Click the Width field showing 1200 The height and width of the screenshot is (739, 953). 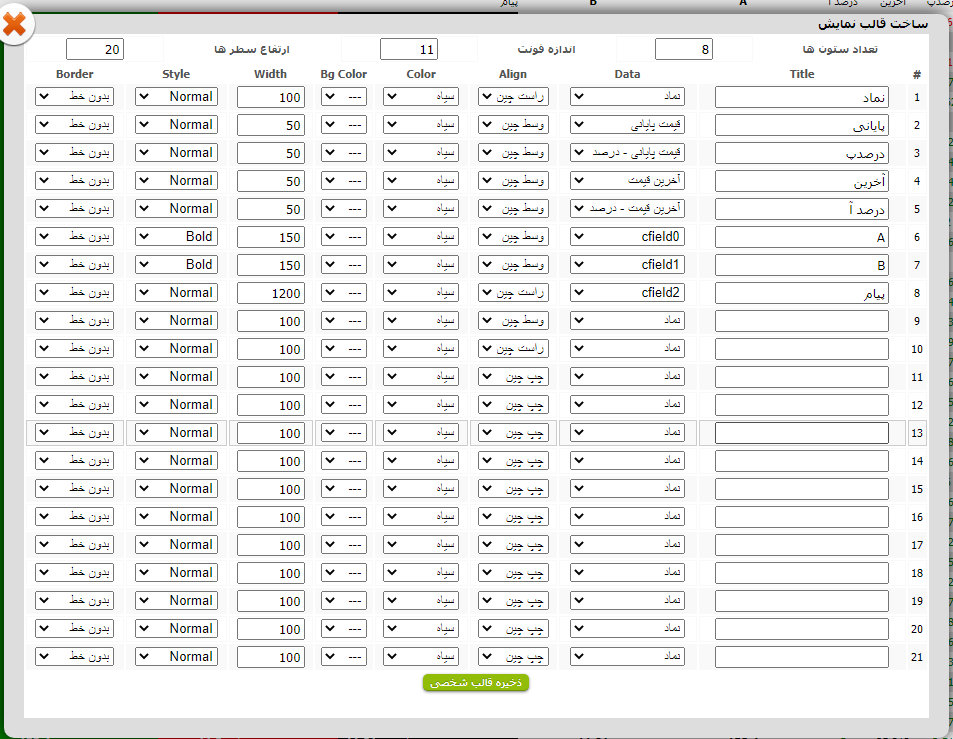click(x=271, y=294)
